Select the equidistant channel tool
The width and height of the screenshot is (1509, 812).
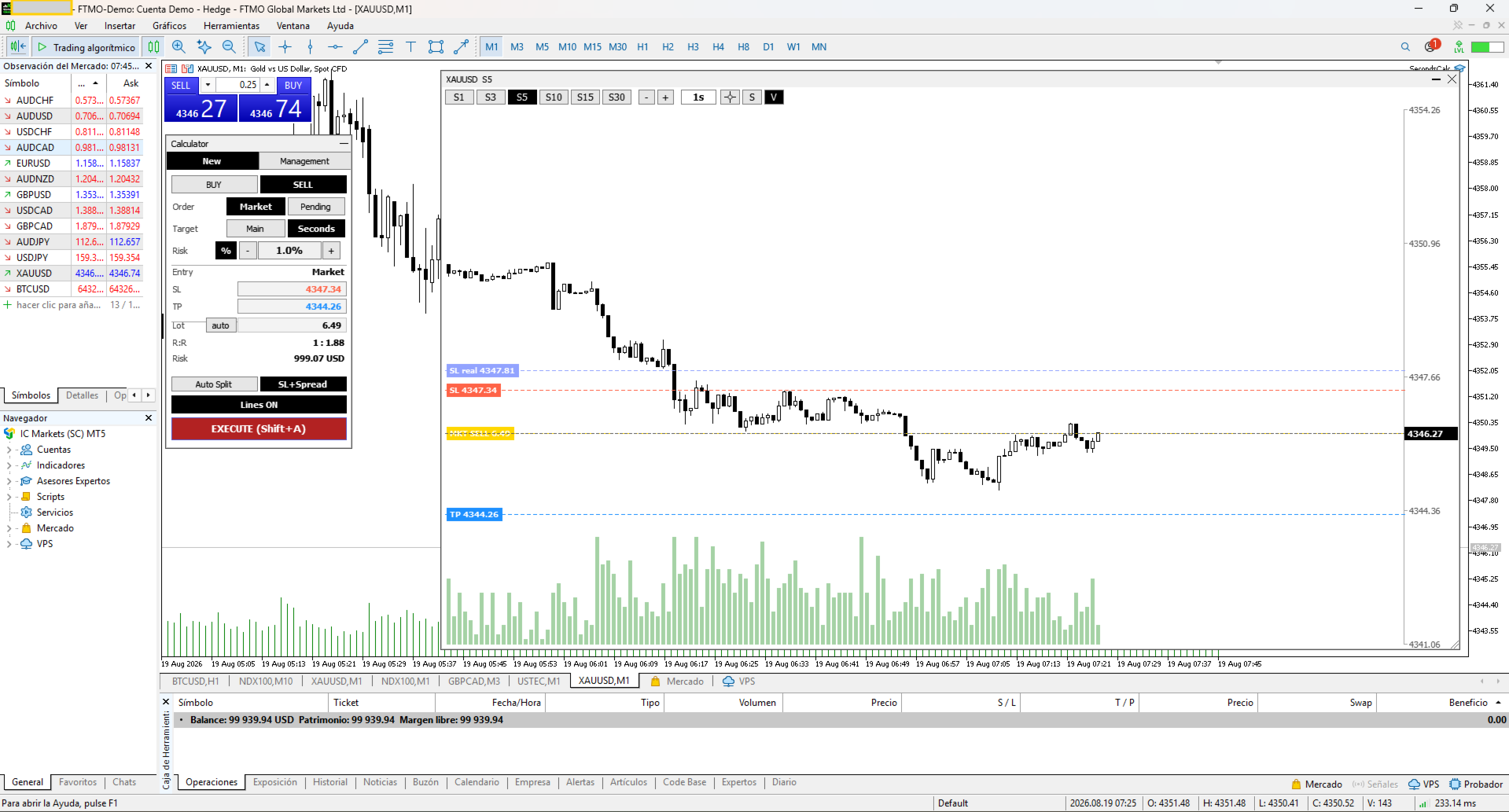[385, 46]
